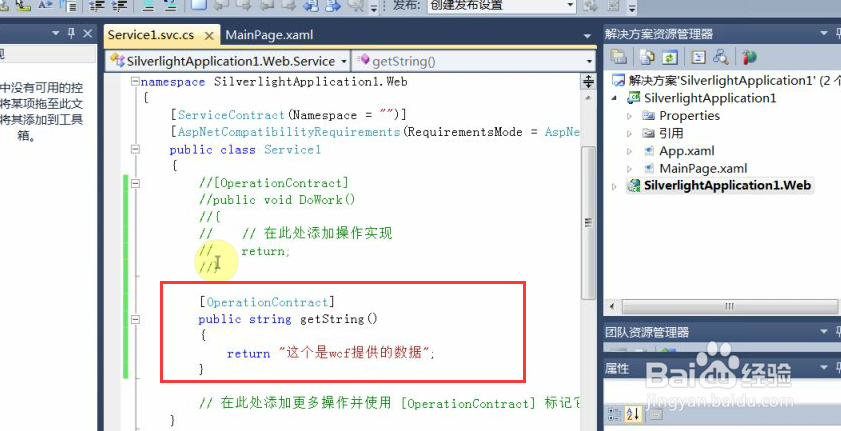Collapse the commented OperationContract block
This screenshot has height=431, width=841.
click(x=135, y=183)
